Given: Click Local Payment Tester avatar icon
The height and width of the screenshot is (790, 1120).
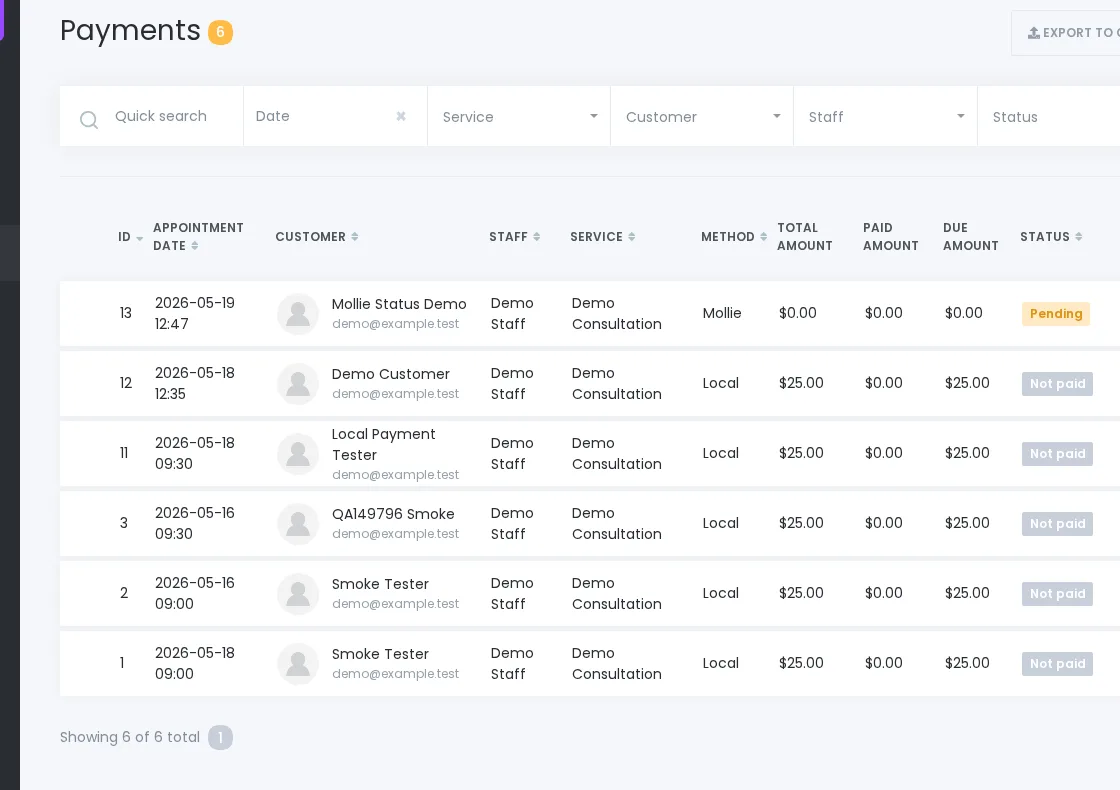Looking at the screenshot, I should click(298, 454).
